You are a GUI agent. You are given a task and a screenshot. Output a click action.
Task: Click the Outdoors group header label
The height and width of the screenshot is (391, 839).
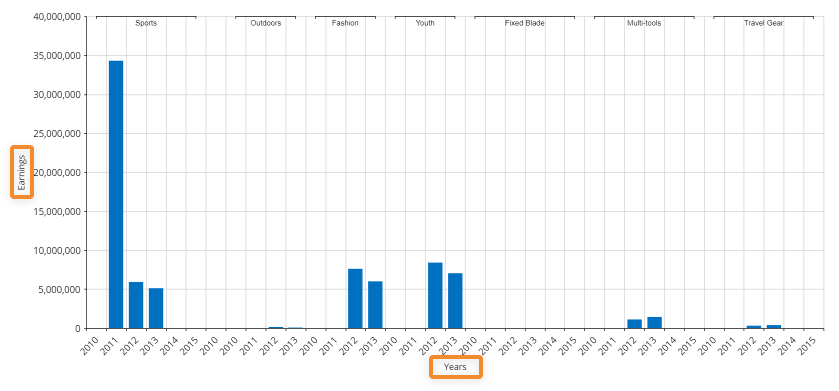[x=265, y=23]
